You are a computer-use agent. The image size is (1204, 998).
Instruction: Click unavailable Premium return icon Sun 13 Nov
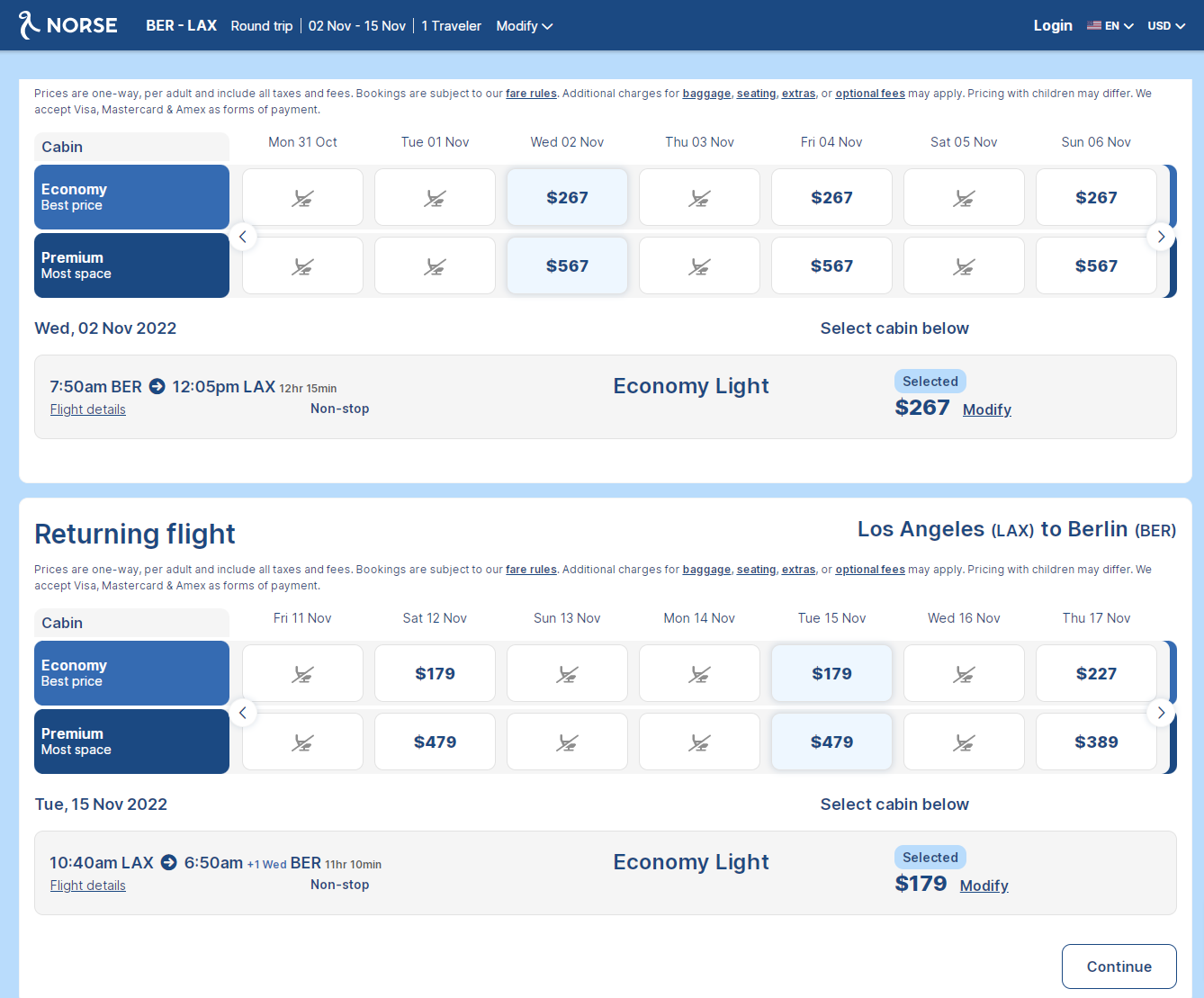click(567, 742)
